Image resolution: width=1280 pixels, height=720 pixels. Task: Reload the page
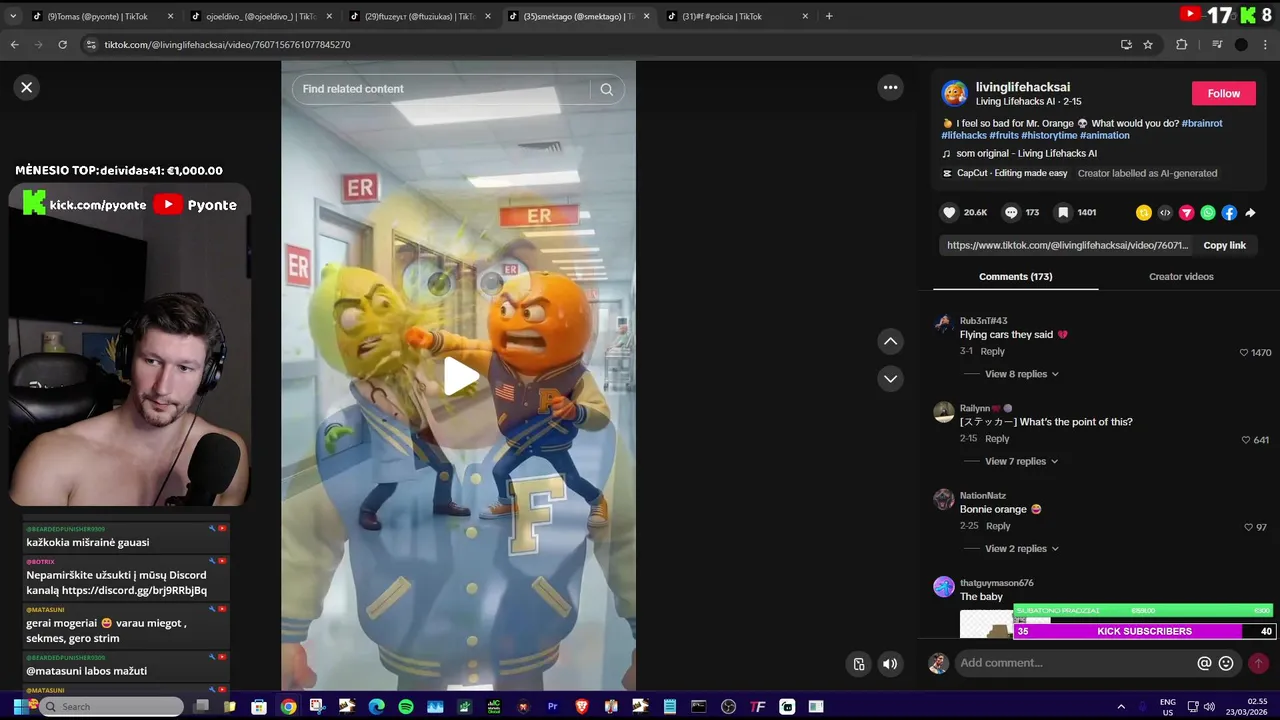(62, 44)
